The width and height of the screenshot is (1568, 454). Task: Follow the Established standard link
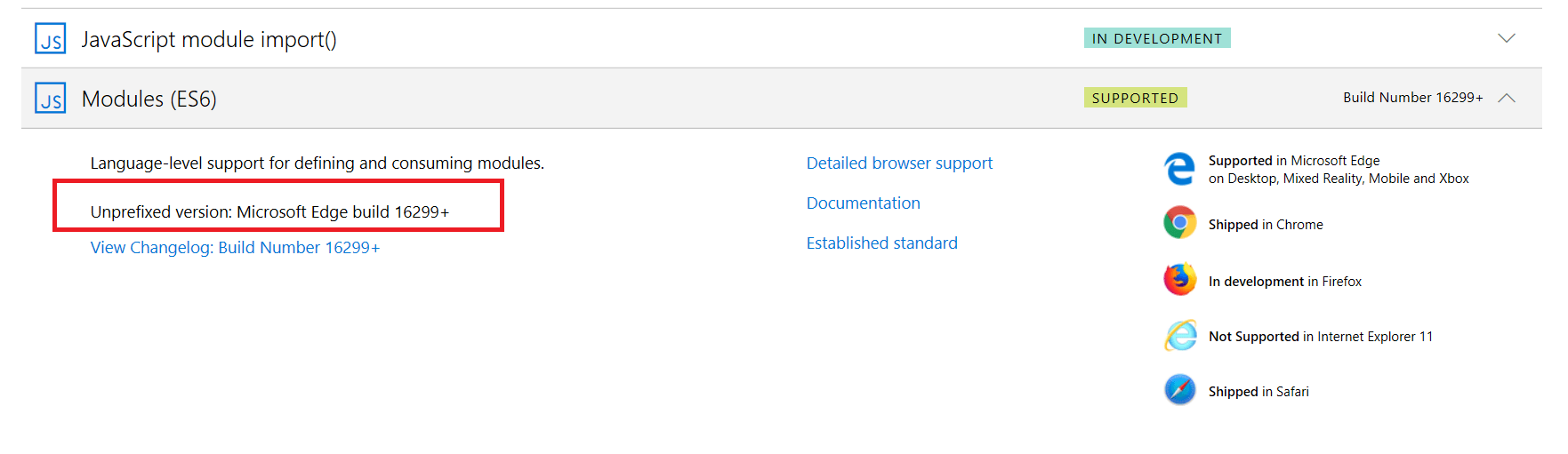[881, 243]
